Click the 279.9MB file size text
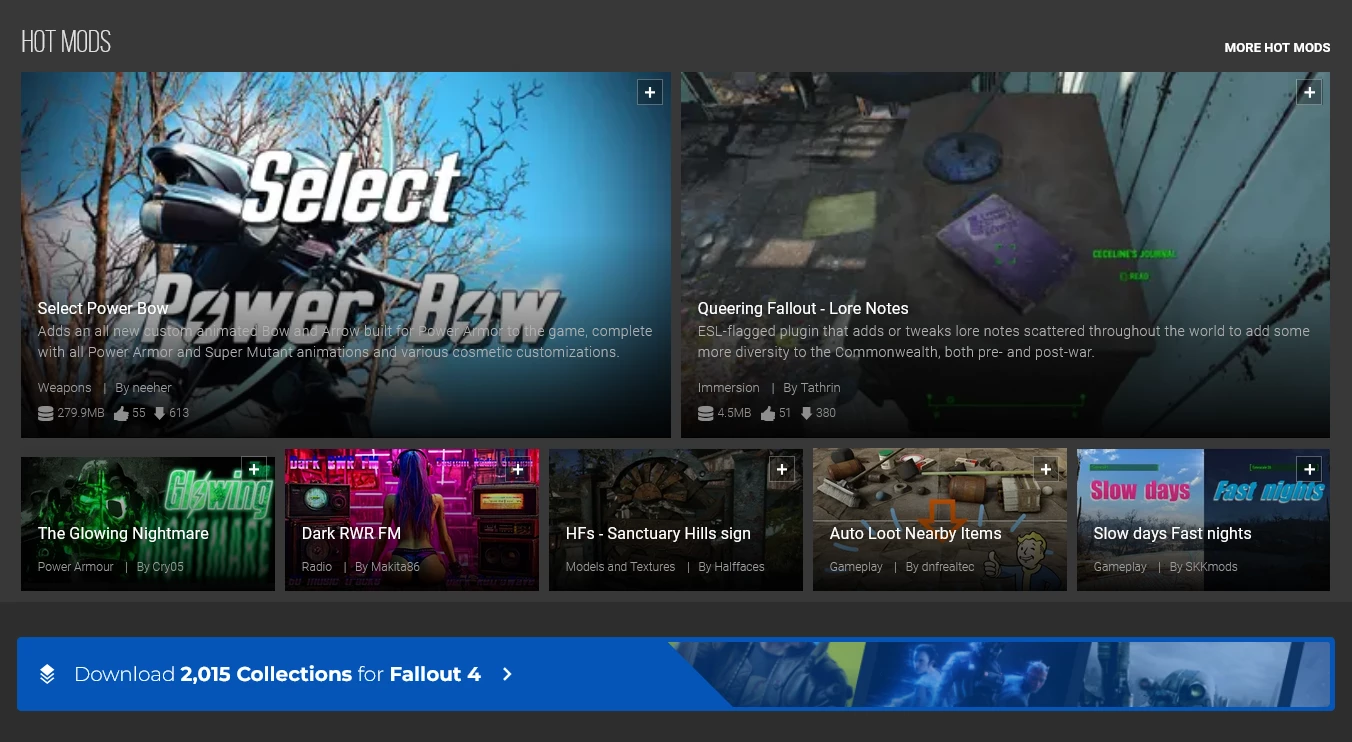The height and width of the screenshot is (742, 1352). pos(81,413)
